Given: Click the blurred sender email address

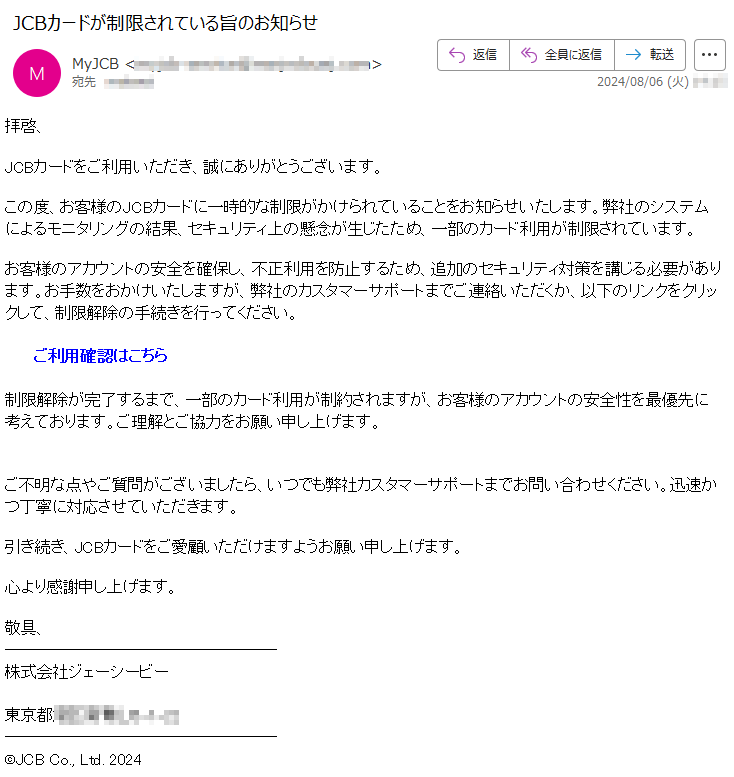Looking at the screenshot, I should (x=253, y=64).
